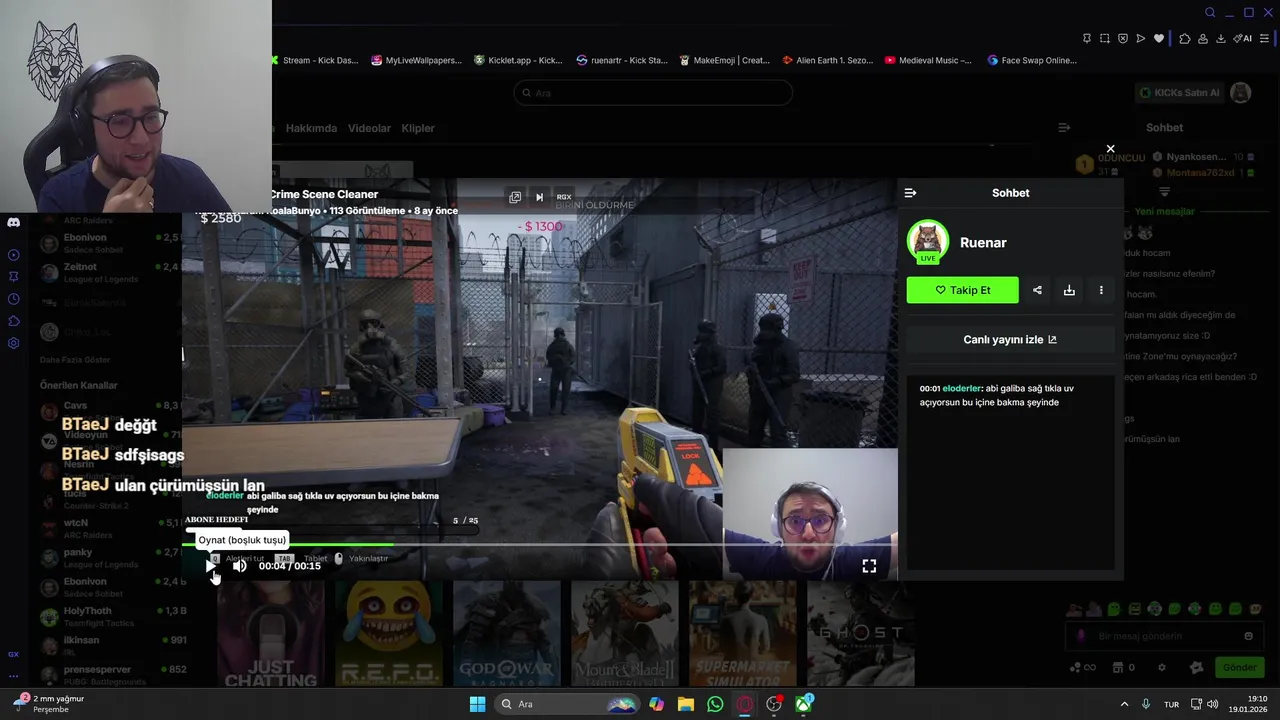The height and width of the screenshot is (720, 1280).
Task: Take a snapshot with browser capture icon
Action: point(1105,38)
